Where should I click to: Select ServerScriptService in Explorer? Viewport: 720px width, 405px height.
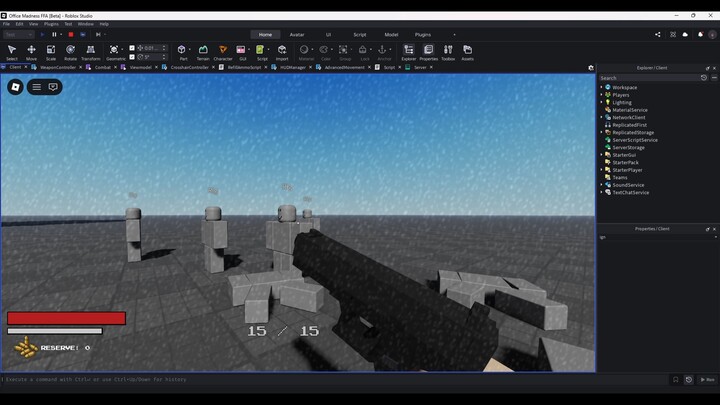pyautogui.click(x=635, y=140)
